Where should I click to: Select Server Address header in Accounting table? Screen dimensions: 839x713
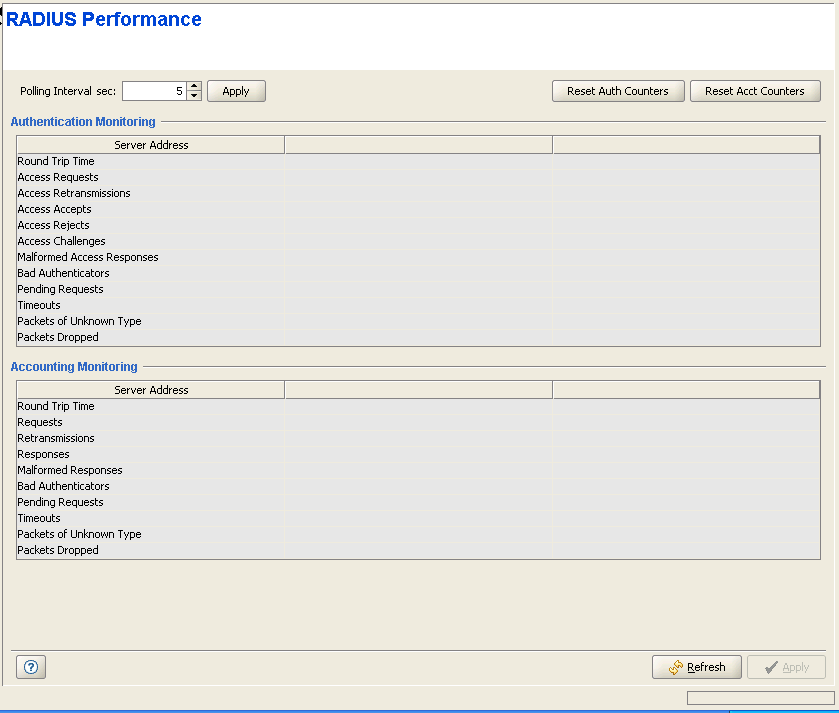[x=151, y=390]
